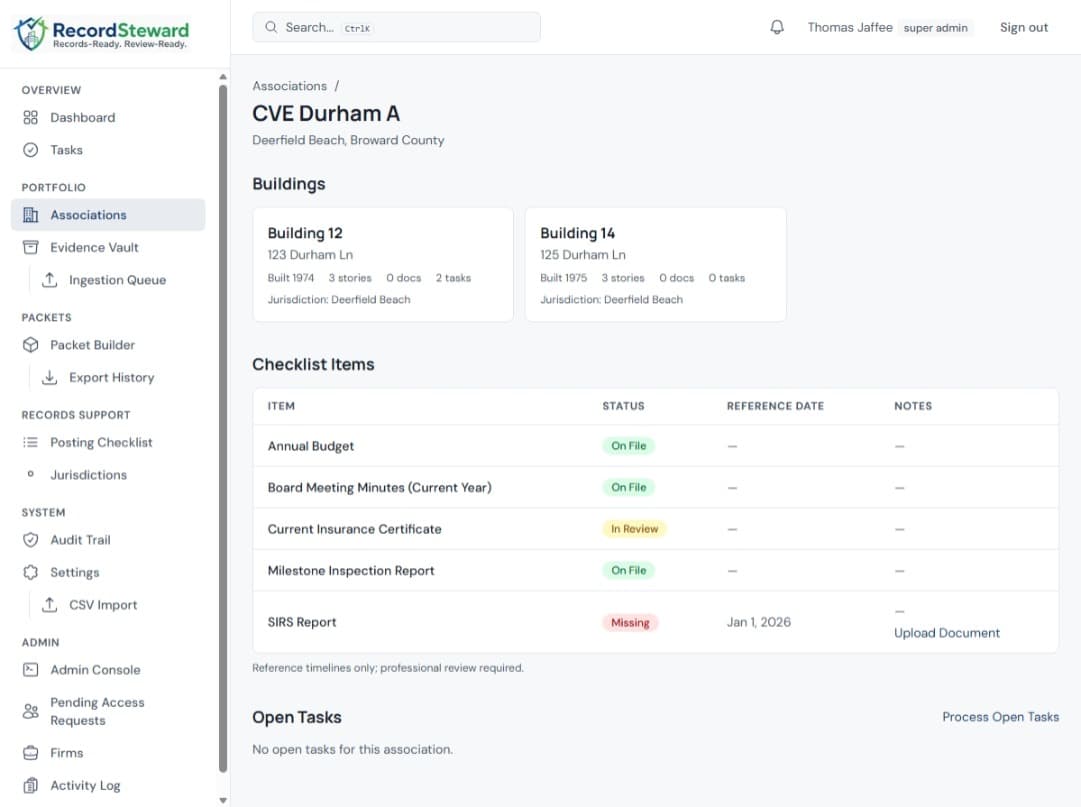The image size is (1081, 807).
Task: Click the super admin role badge
Action: coord(936,28)
